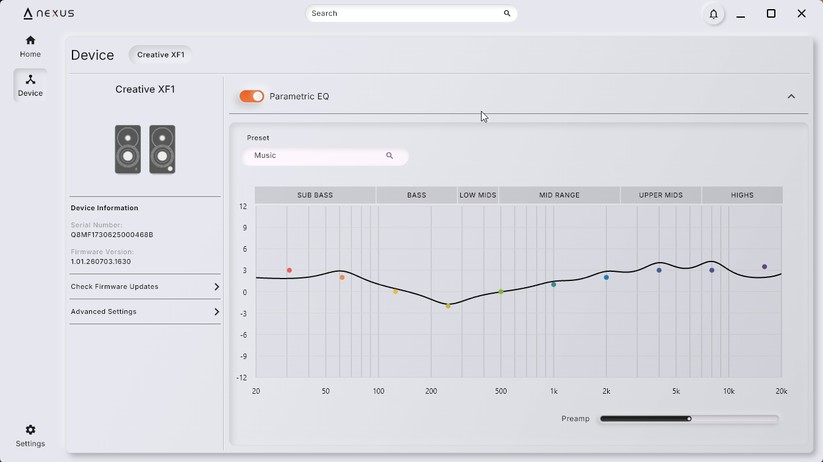Select the HIGHS band header
The image size is (823, 462).
coord(742,195)
